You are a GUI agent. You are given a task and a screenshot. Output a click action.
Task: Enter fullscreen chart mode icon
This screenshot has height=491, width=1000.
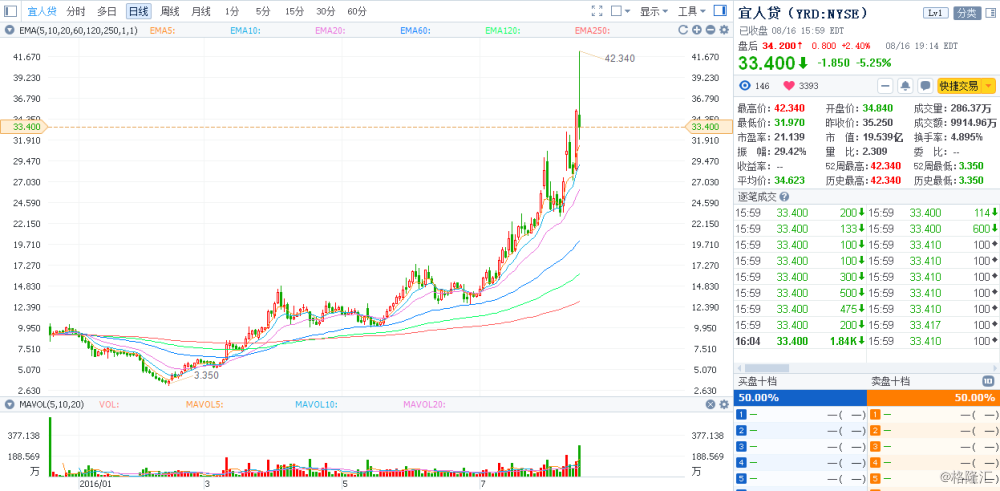click(597, 11)
